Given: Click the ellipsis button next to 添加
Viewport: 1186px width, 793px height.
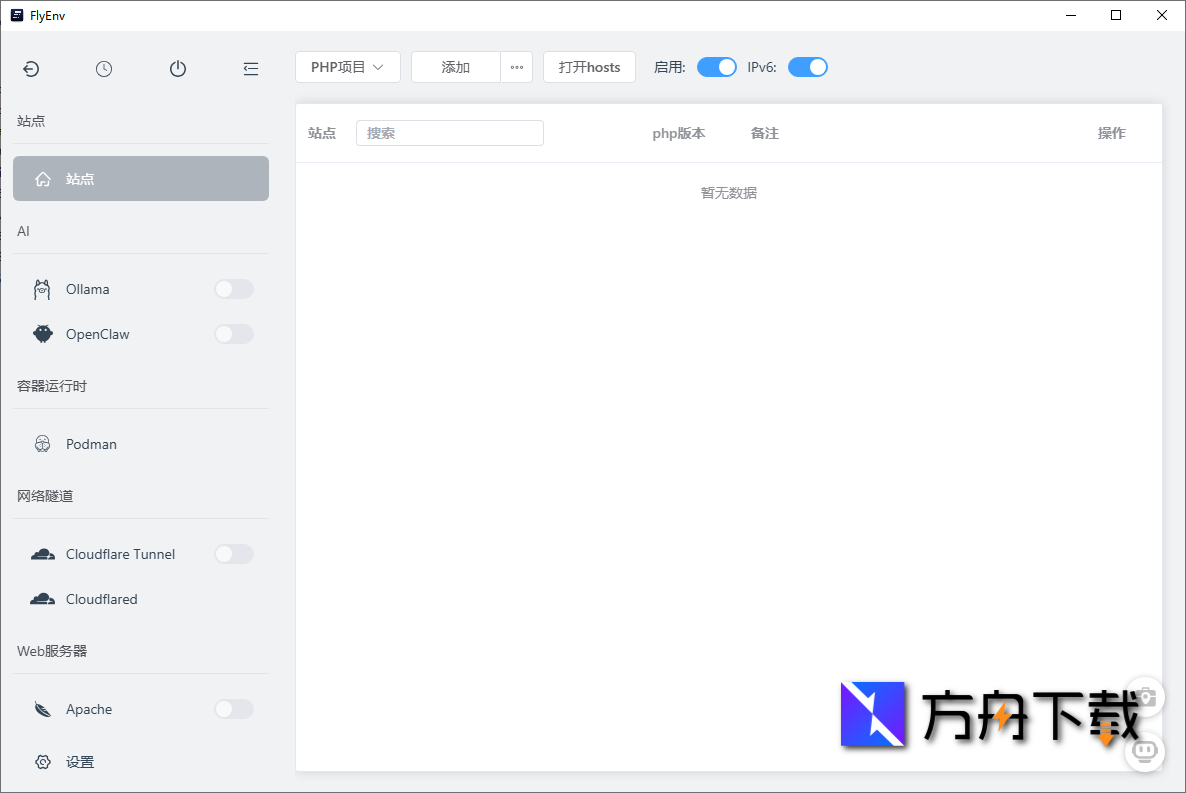Looking at the screenshot, I should point(516,67).
